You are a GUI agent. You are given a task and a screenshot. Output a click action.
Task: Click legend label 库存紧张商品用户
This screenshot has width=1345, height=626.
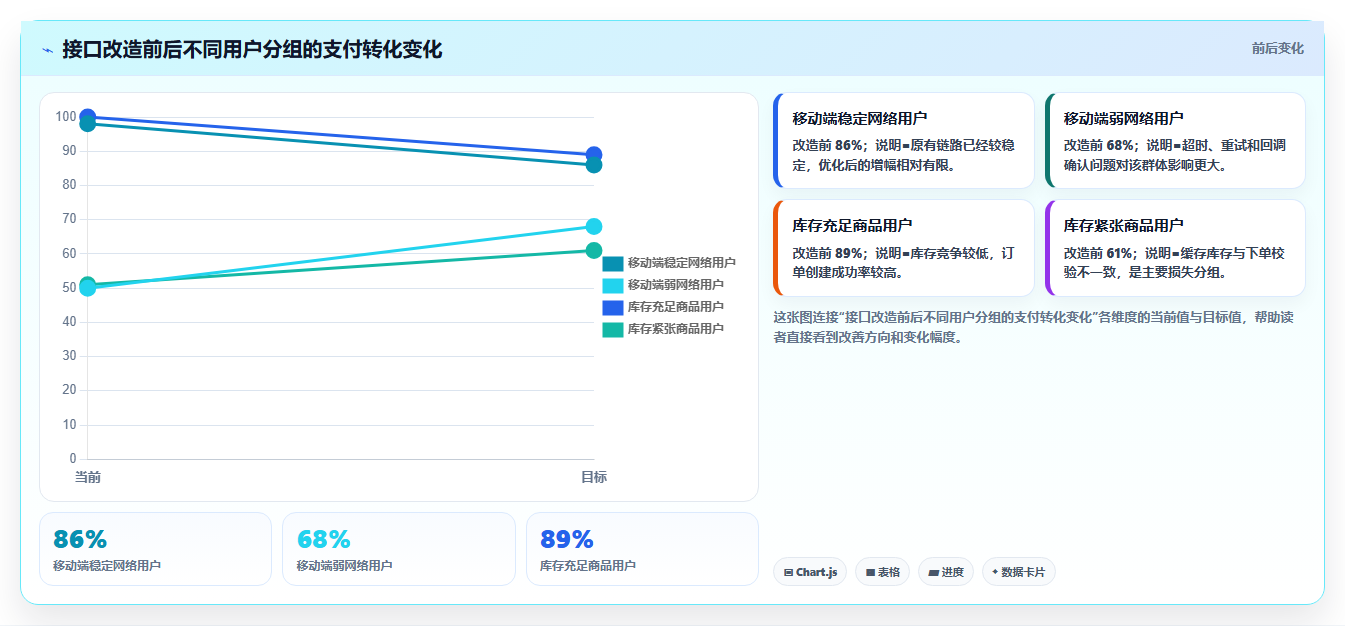coord(676,329)
